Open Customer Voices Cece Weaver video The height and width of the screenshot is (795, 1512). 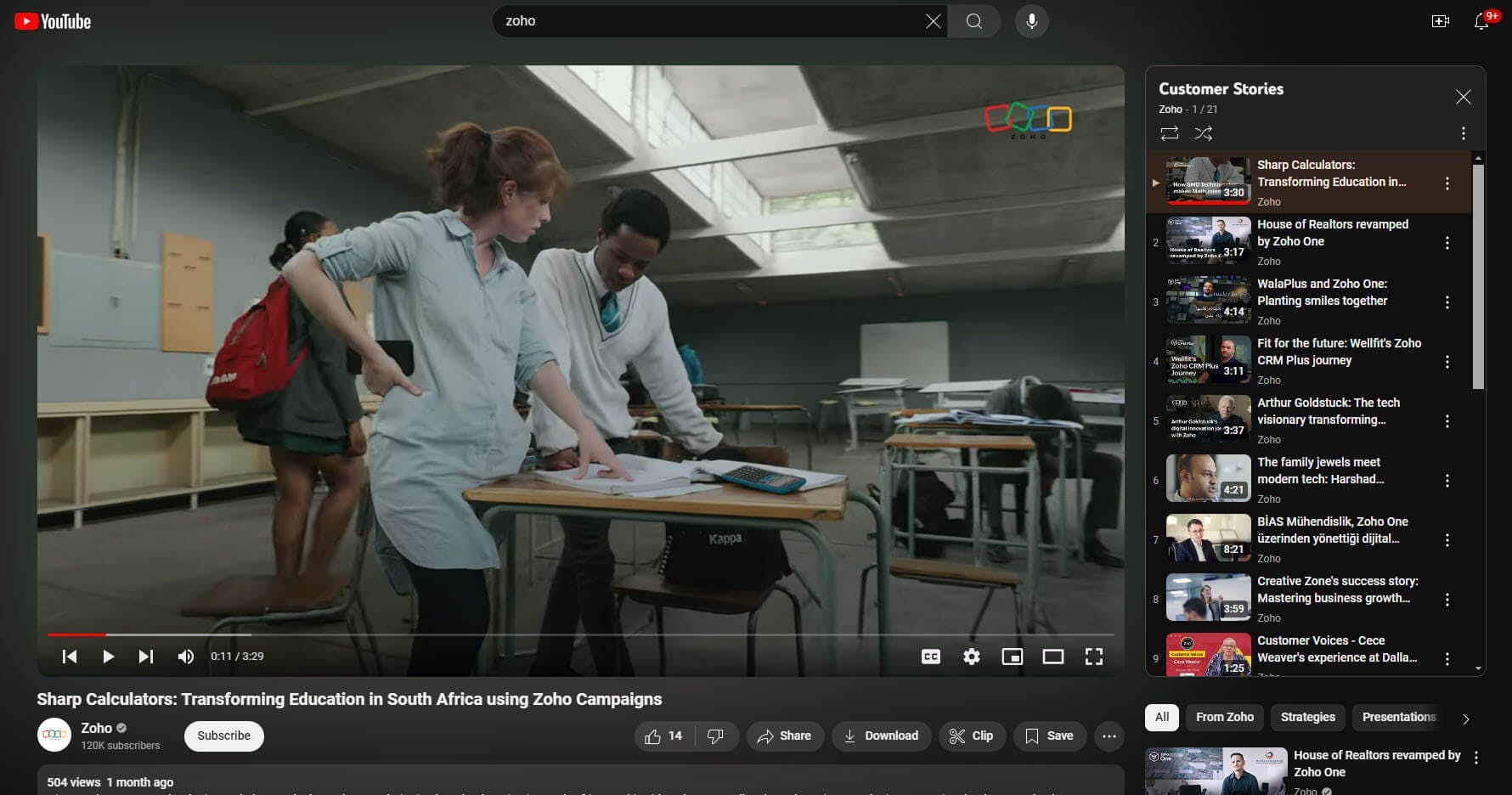(x=1337, y=649)
